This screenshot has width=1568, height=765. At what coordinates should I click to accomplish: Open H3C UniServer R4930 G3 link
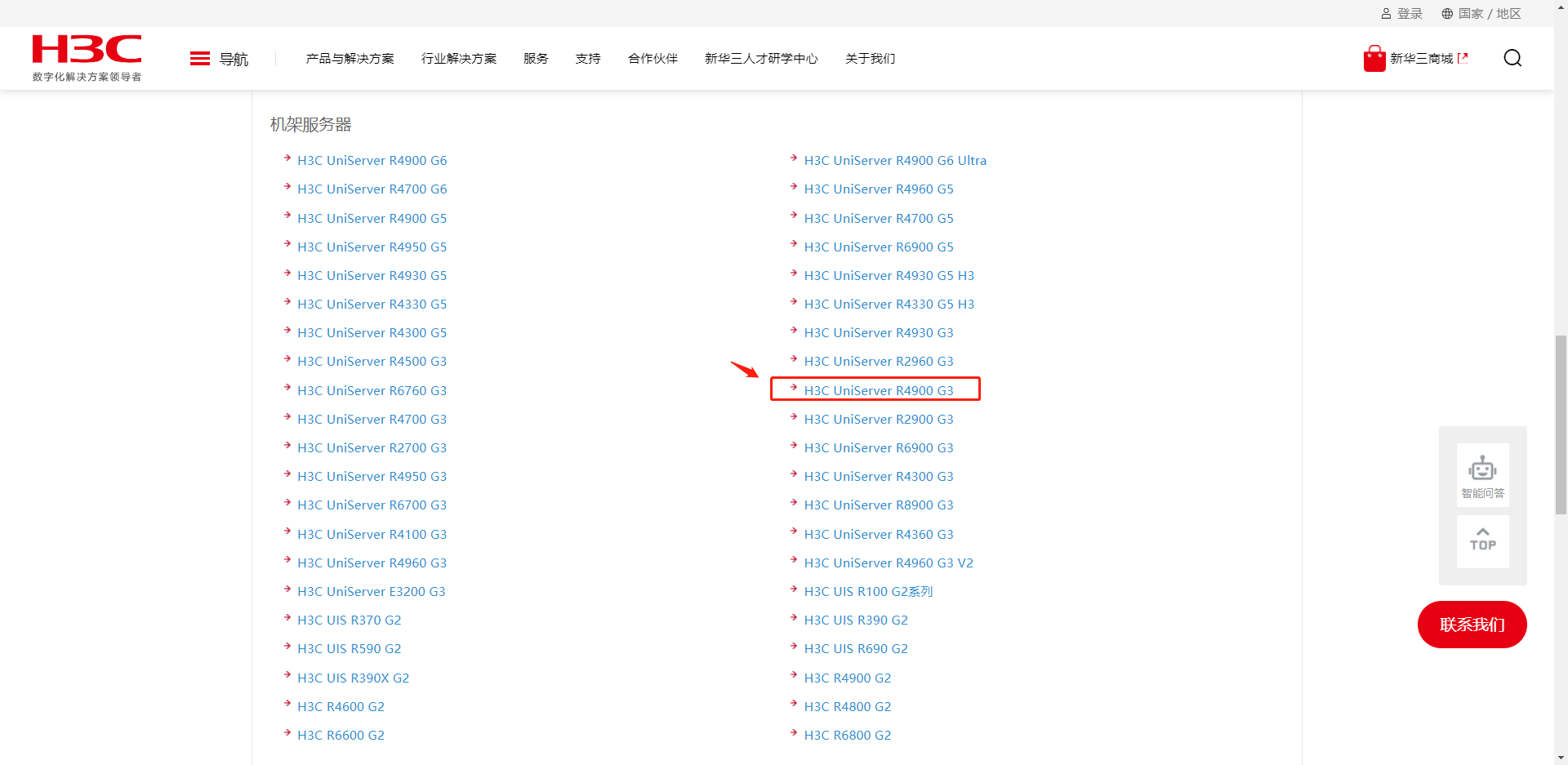pyautogui.click(x=879, y=333)
